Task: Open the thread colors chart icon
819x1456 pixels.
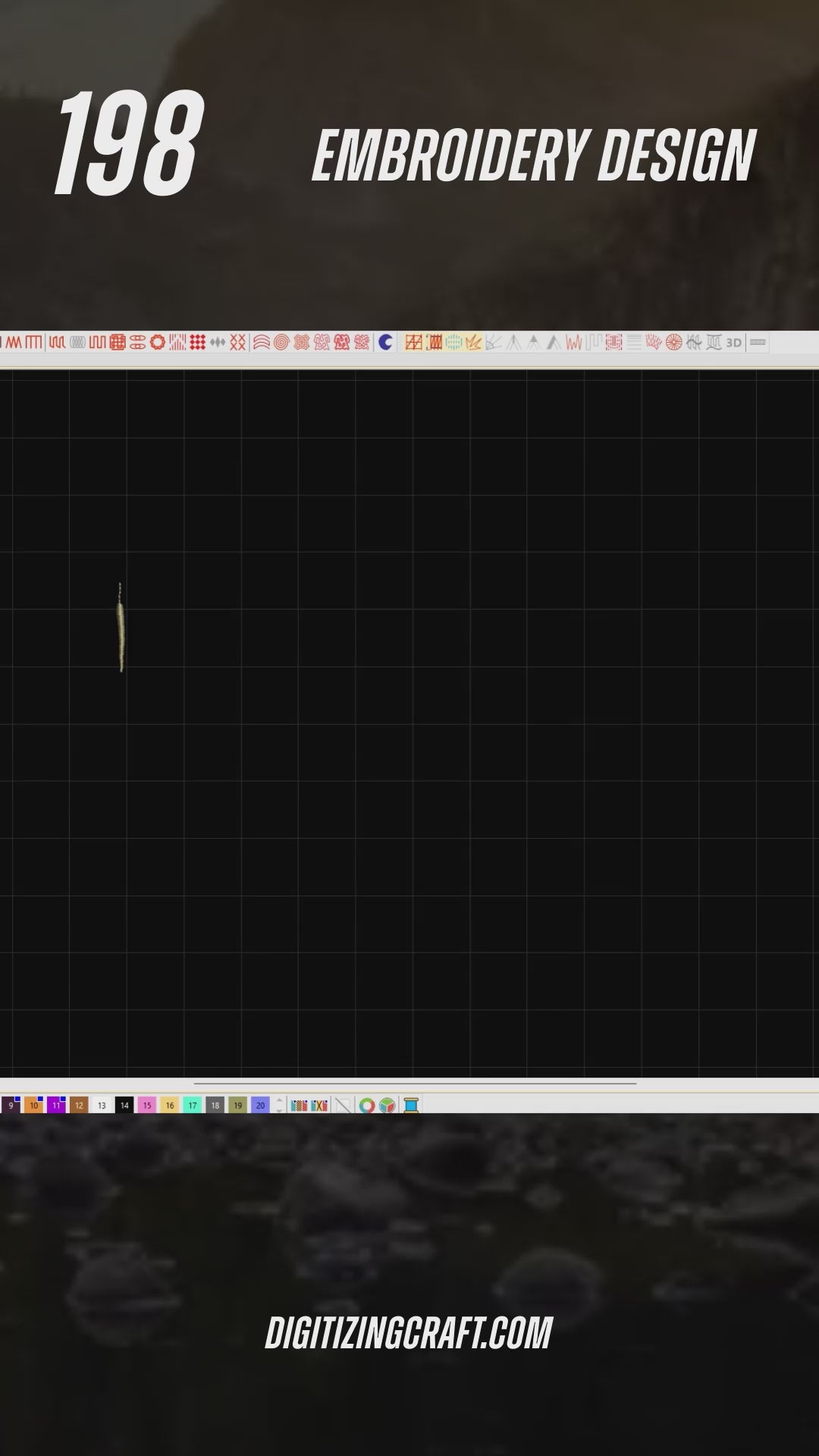Action: coord(300,1106)
